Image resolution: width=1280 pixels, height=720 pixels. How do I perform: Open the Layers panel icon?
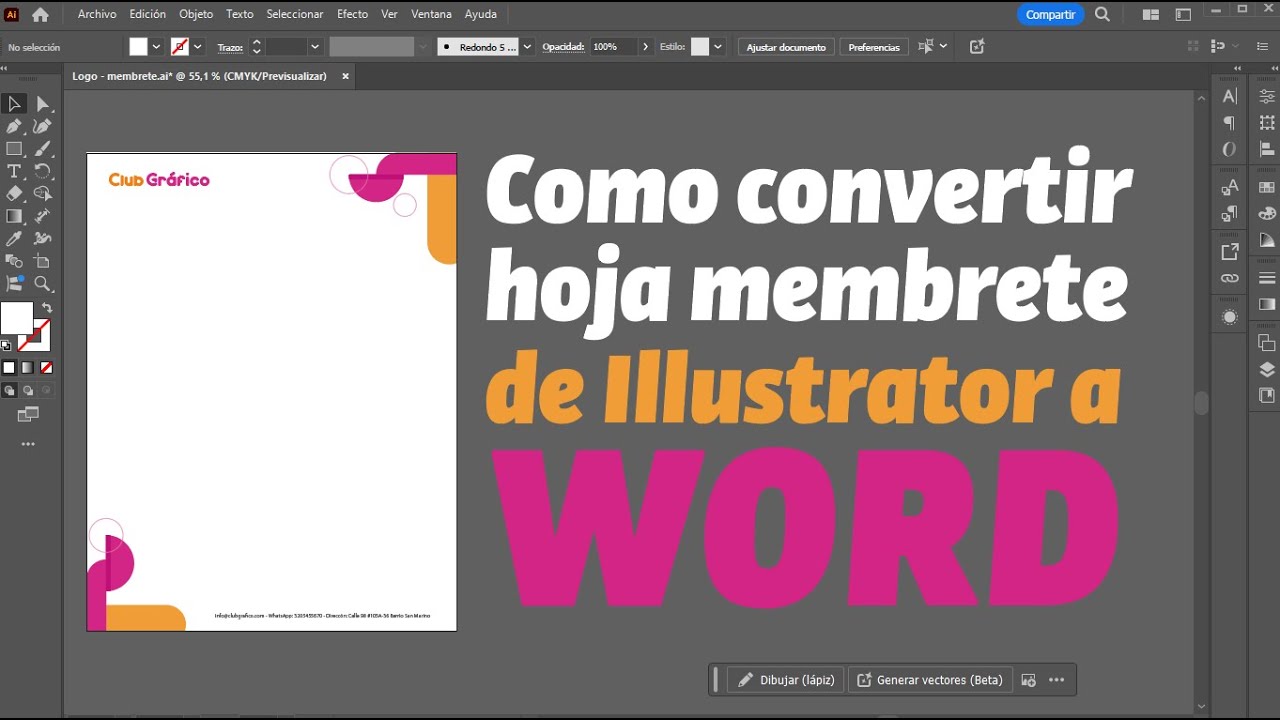1267,369
